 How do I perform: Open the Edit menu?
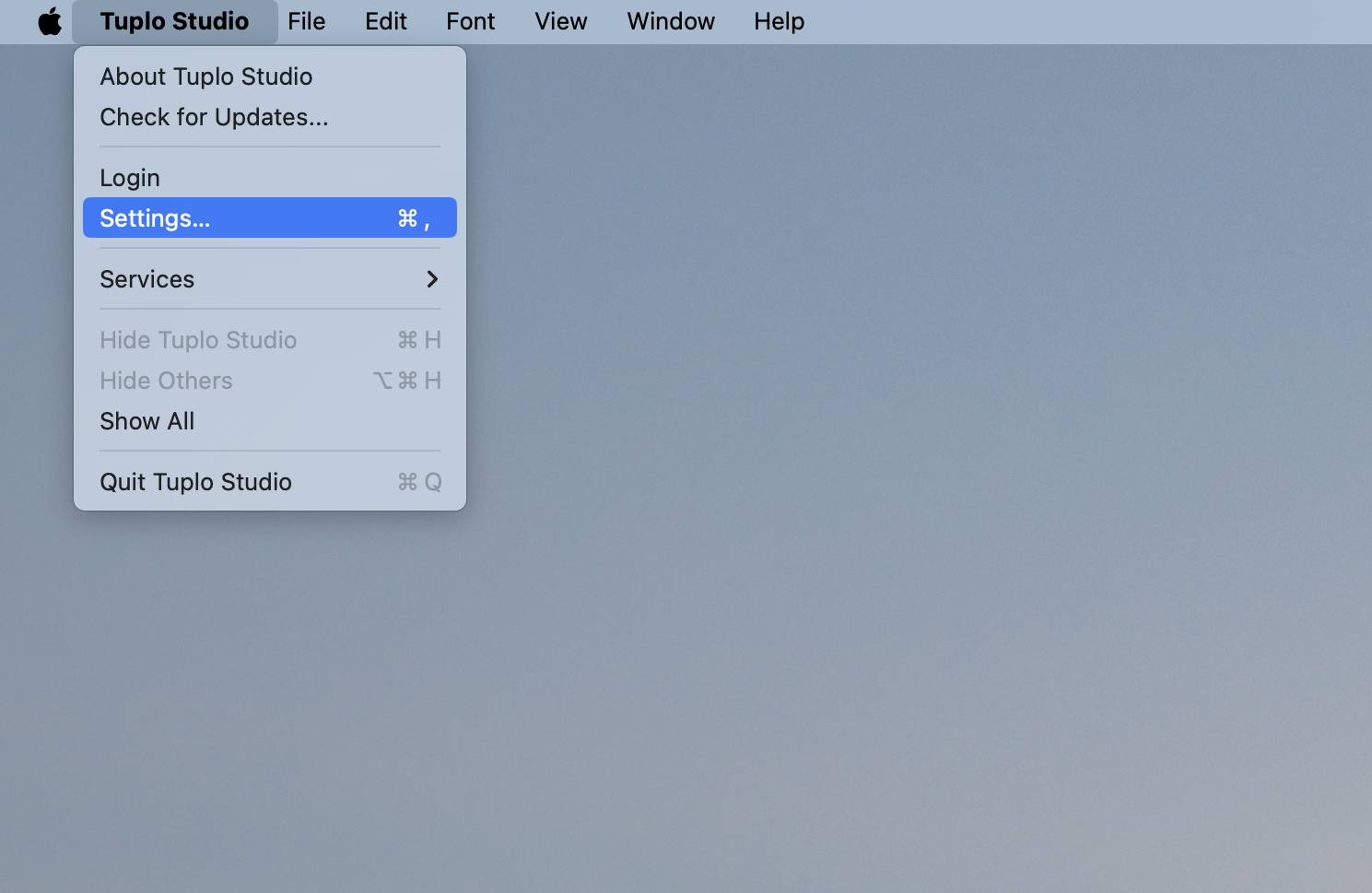pos(386,21)
